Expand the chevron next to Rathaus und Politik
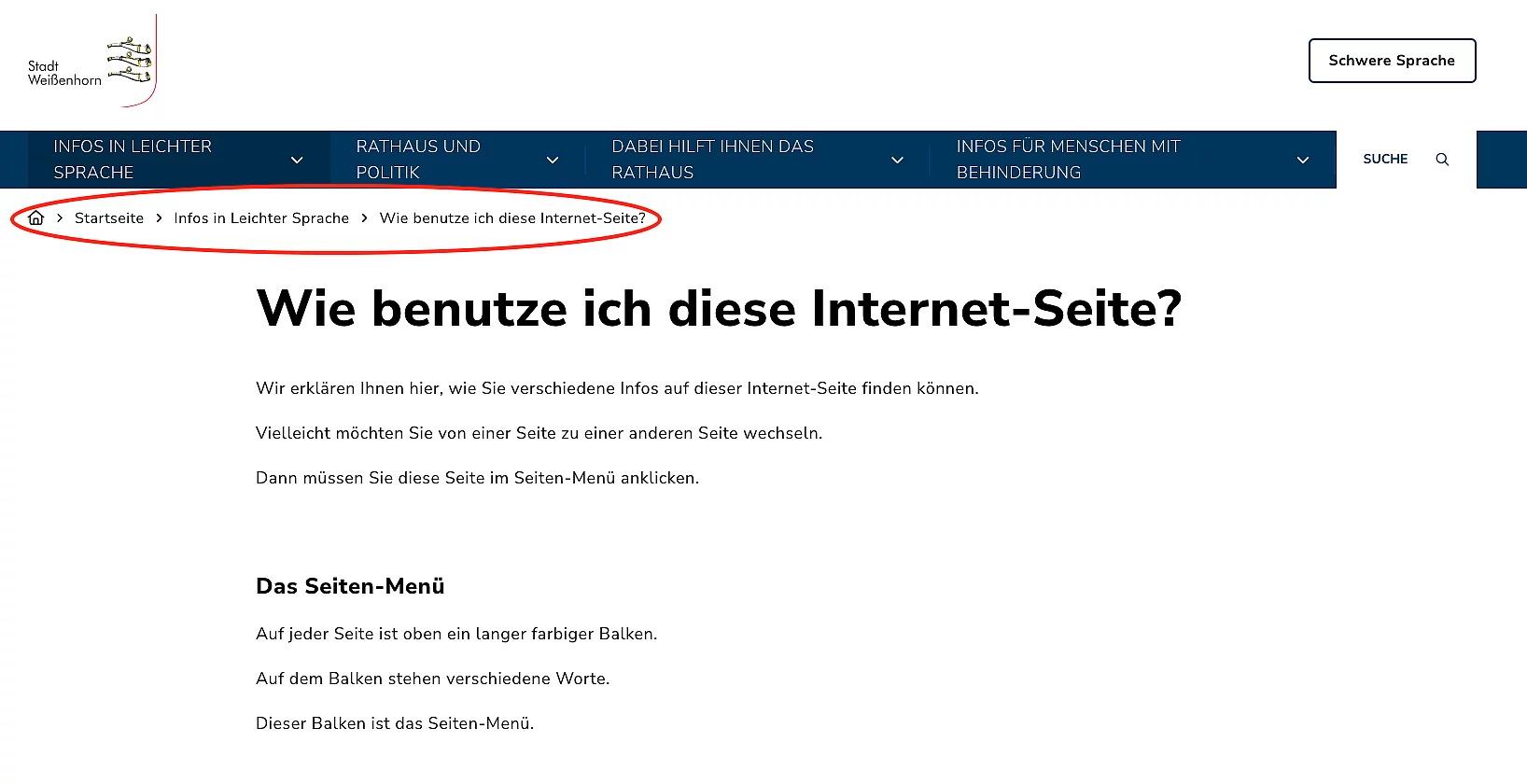This screenshot has height=784, width=1527. pyautogui.click(x=553, y=160)
